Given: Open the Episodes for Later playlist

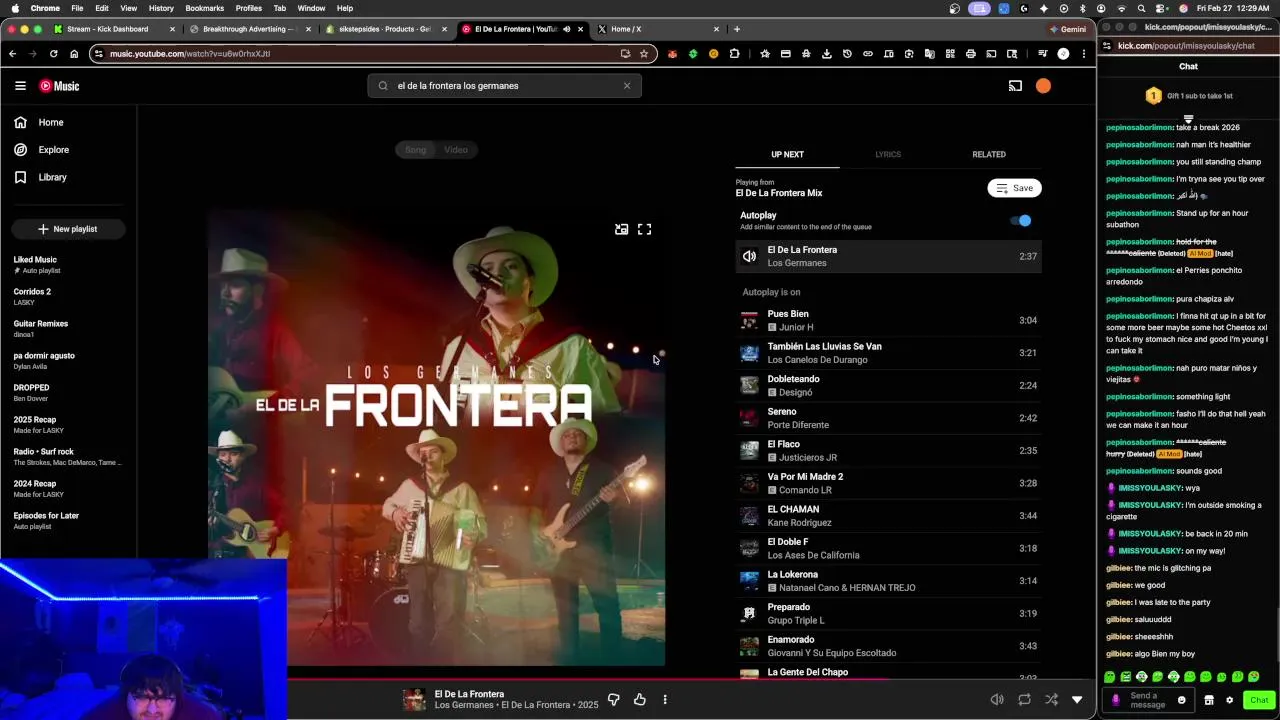Looking at the screenshot, I should (x=68, y=521).
